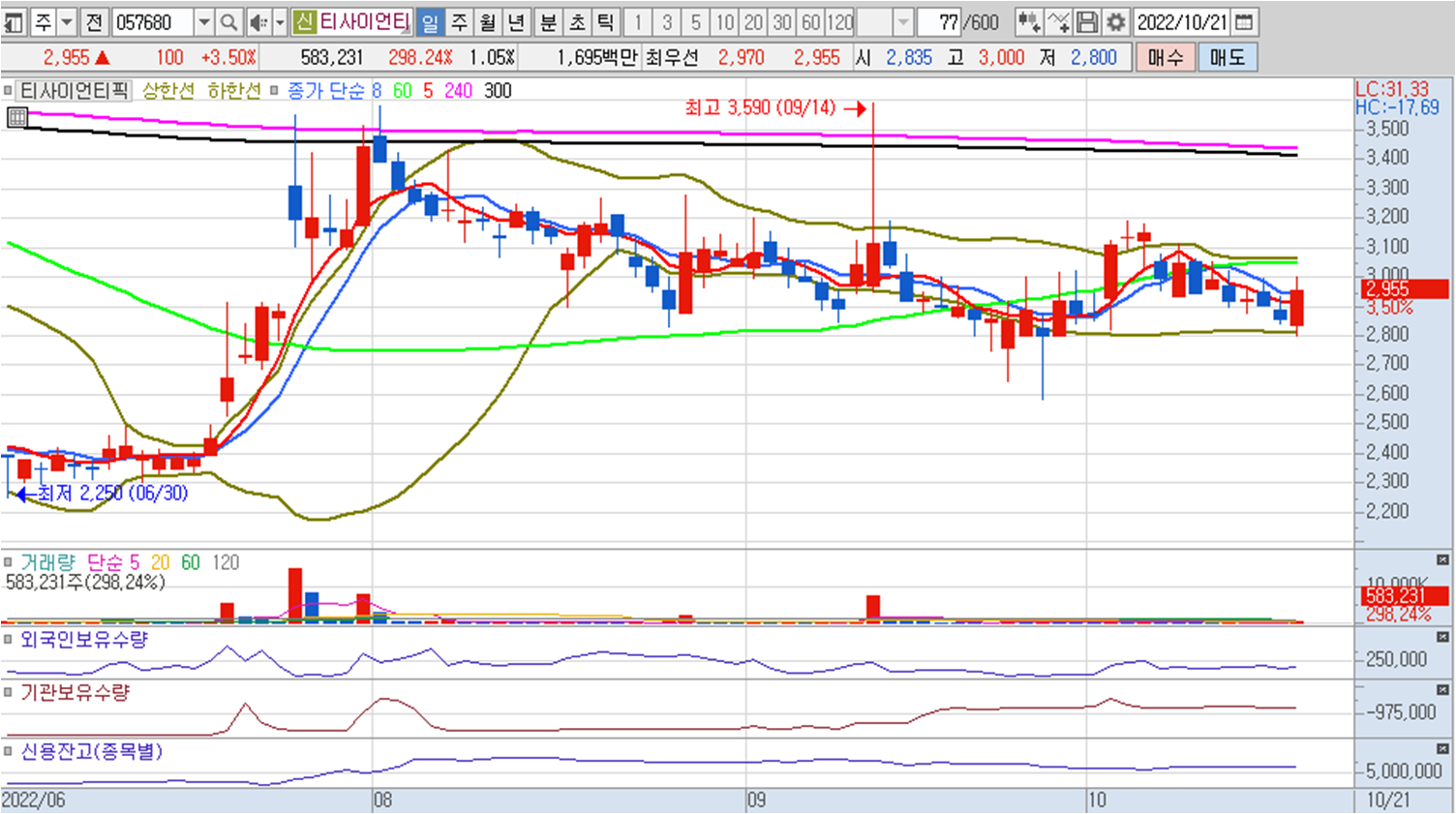Select the 분 minute chart period

[549, 21]
